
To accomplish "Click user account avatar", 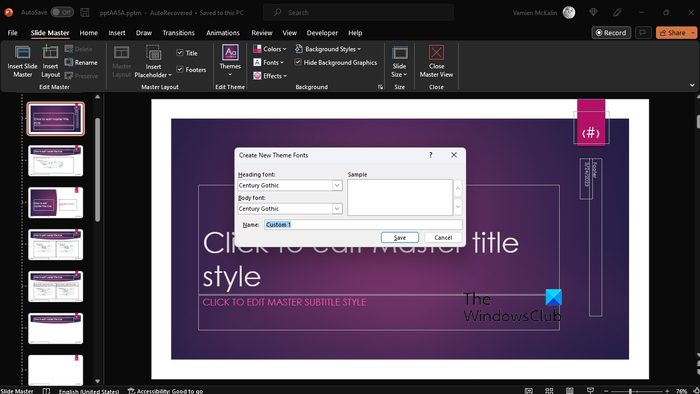I will [569, 12].
